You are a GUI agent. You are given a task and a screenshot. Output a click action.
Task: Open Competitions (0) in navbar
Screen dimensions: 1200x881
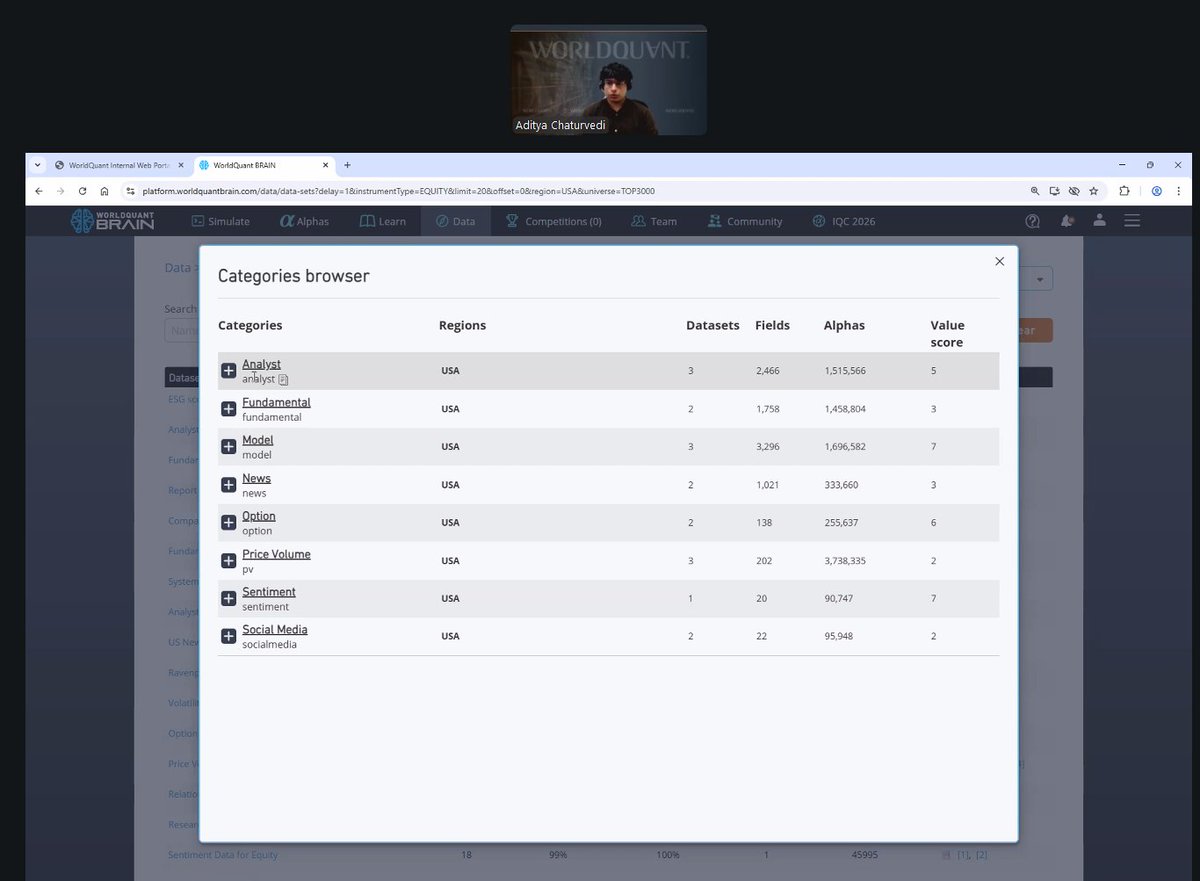pyautogui.click(x=554, y=221)
